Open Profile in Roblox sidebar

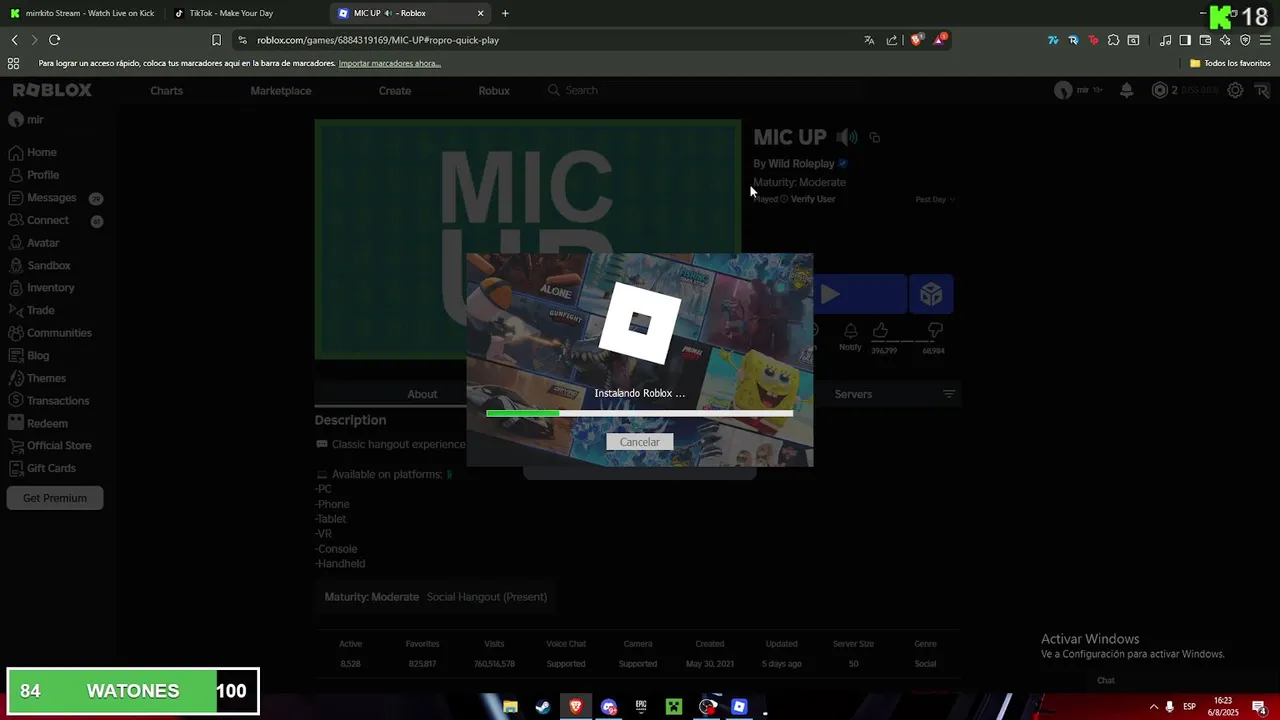pyautogui.click(x=34, y=175)
